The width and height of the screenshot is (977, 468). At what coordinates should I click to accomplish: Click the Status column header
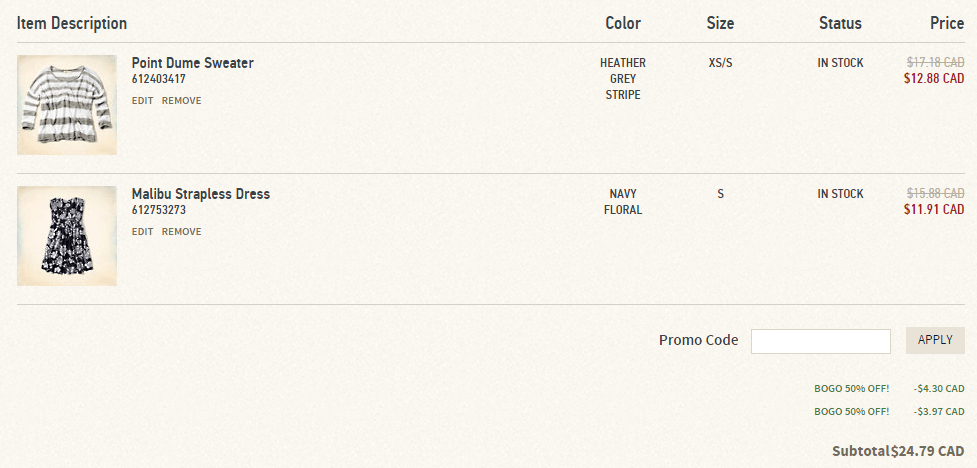coord(840,23)
